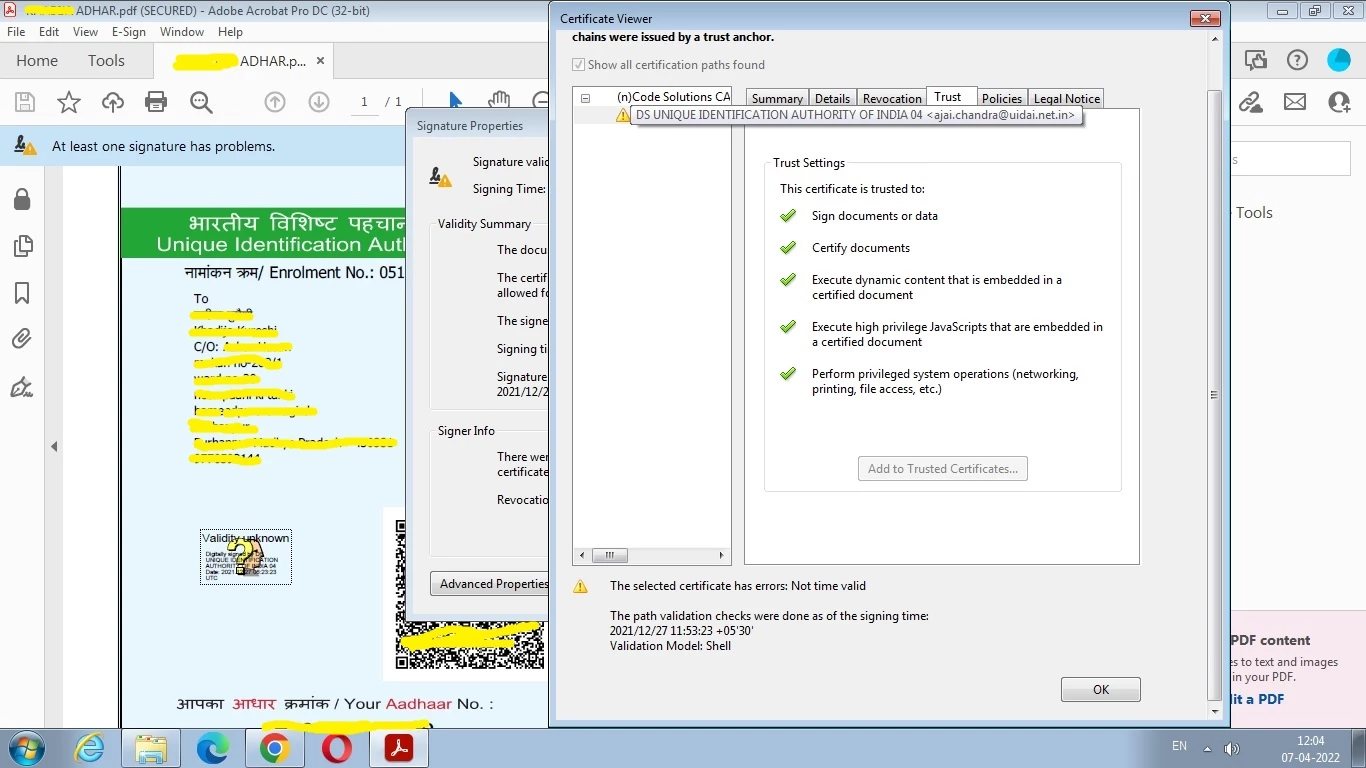Show hidden system tray icons
This screenshot has width=1366, height=768.
(x=1207, y=748)
